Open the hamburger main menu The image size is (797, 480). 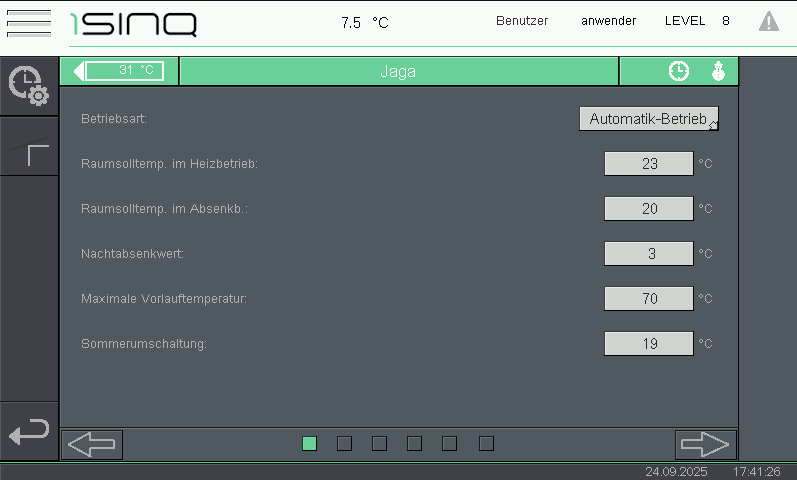point(28,22)
